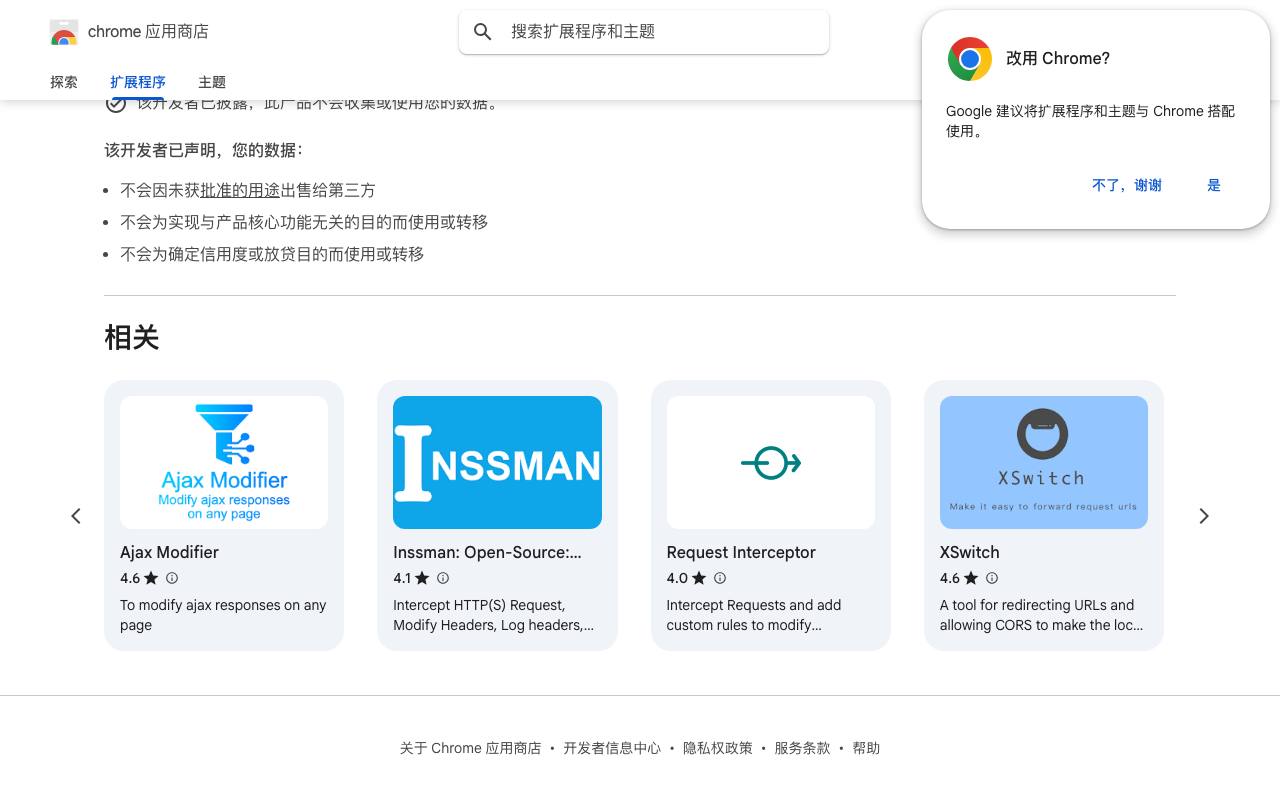Click the star icon on XSwitch card
Viewport: 1280px width, 800px height.
971,578
